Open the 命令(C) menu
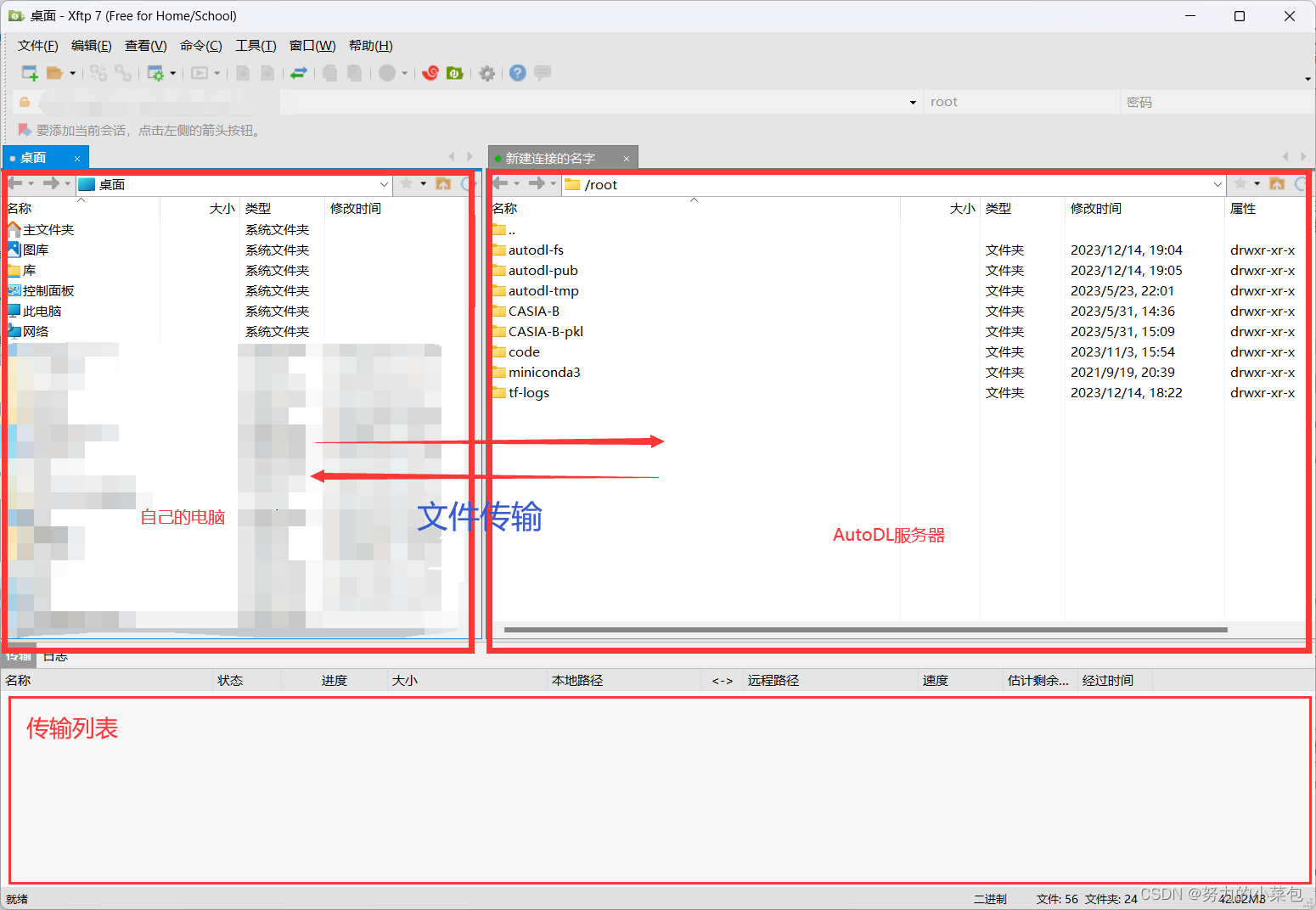 [201, 46]
